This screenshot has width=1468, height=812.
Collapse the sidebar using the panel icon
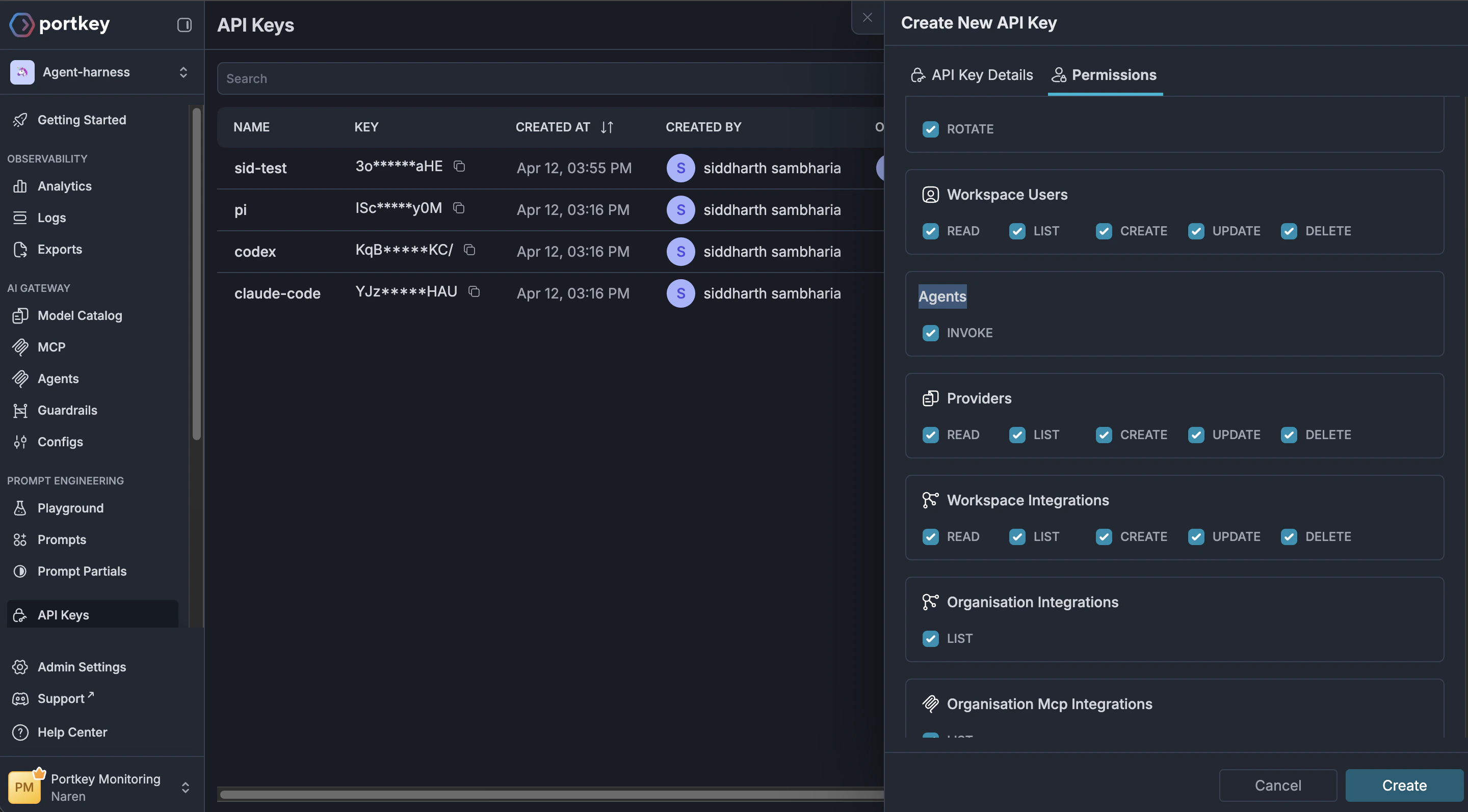coord(184,24)
